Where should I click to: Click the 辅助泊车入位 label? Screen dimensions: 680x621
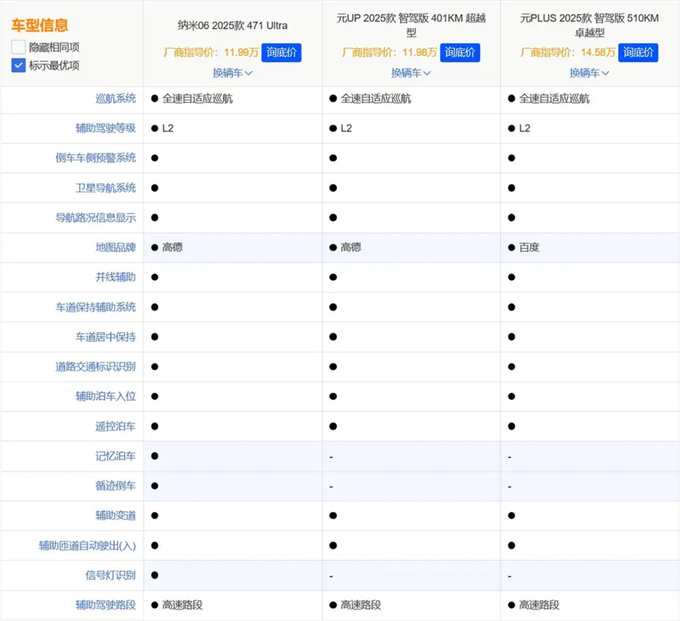point(106,396)
